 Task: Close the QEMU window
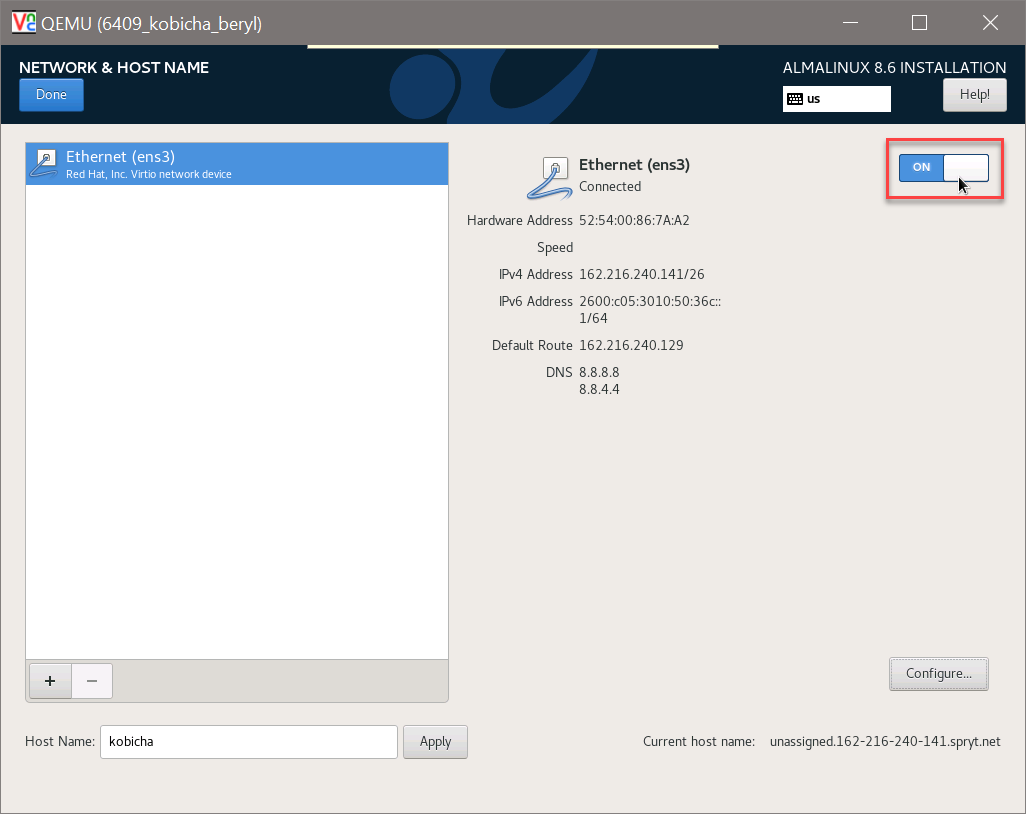(x=990, y=23)
